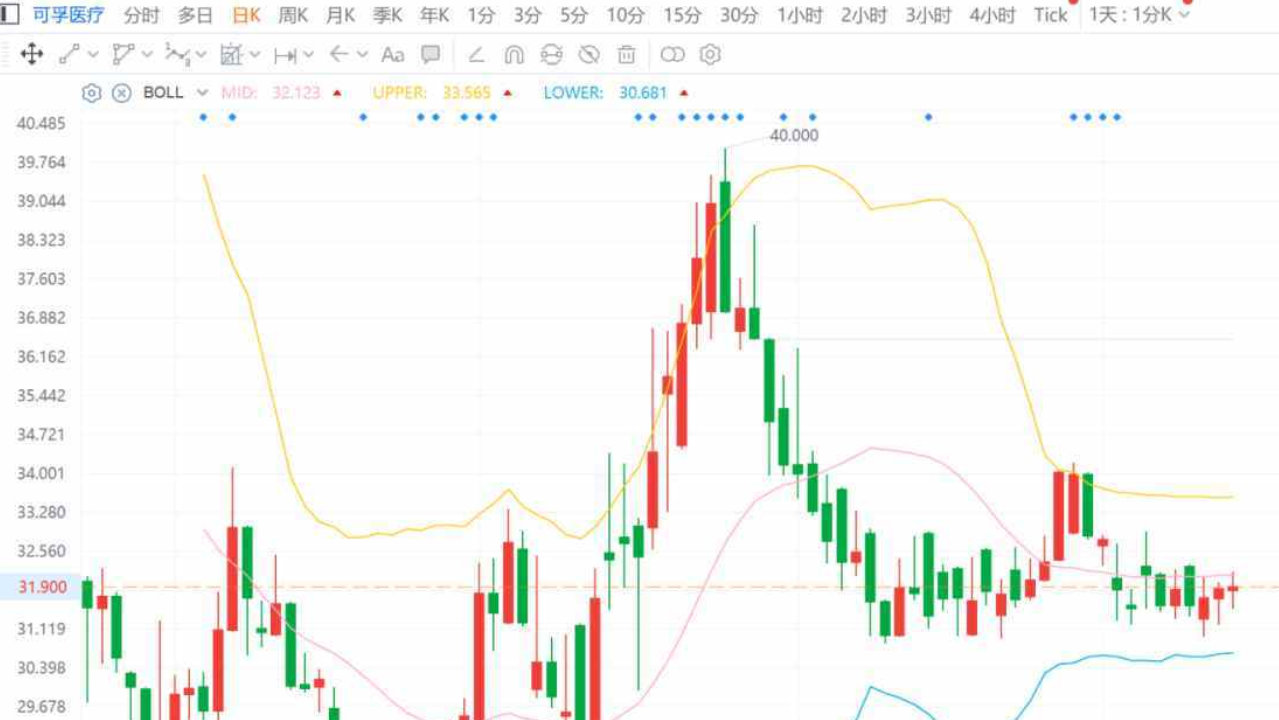Add a comment bubble annotation
Viewport: 1279px width, 720px height.
431,55
